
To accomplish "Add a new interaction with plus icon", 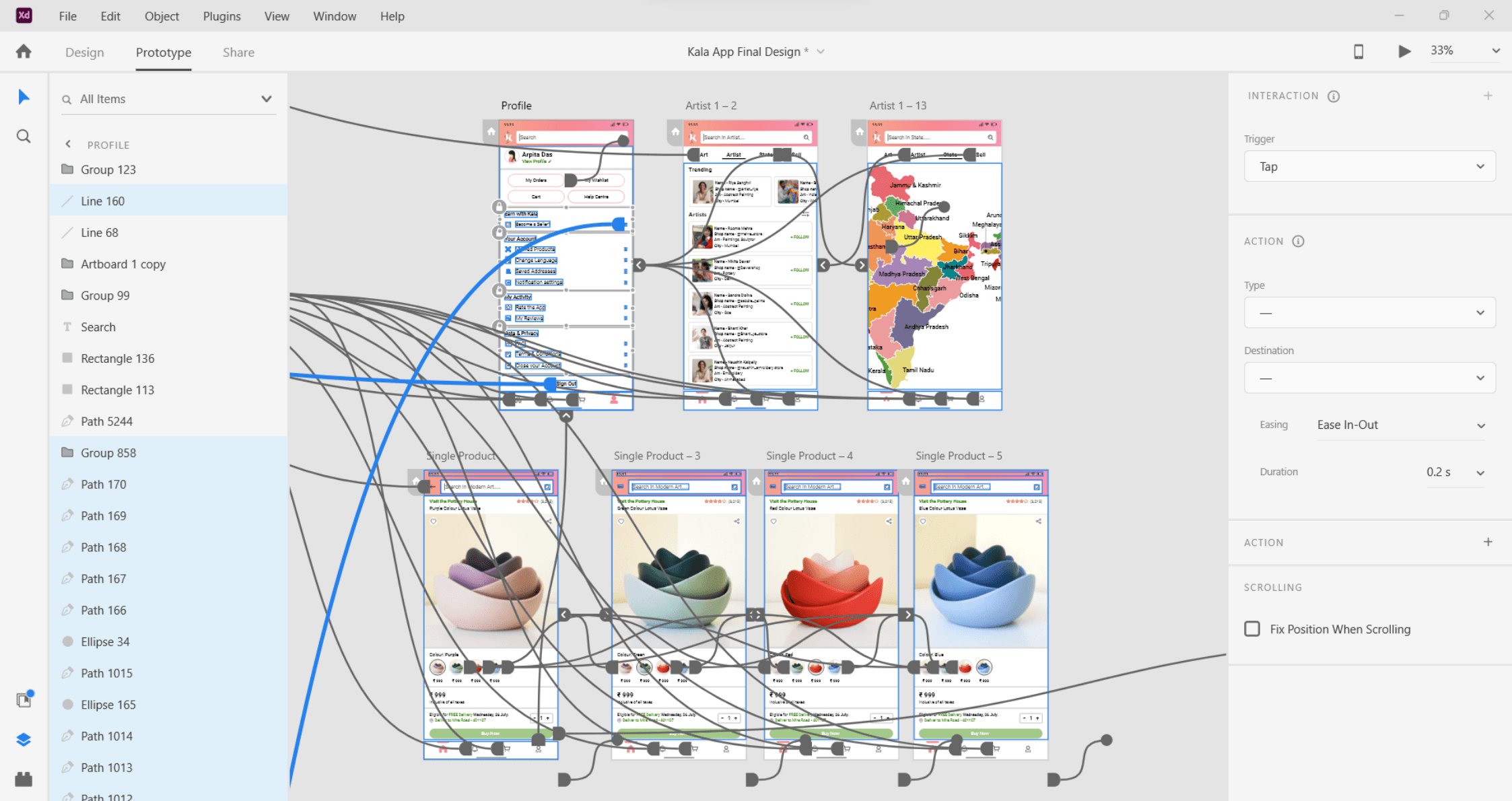I will (x=1488, y=96).
